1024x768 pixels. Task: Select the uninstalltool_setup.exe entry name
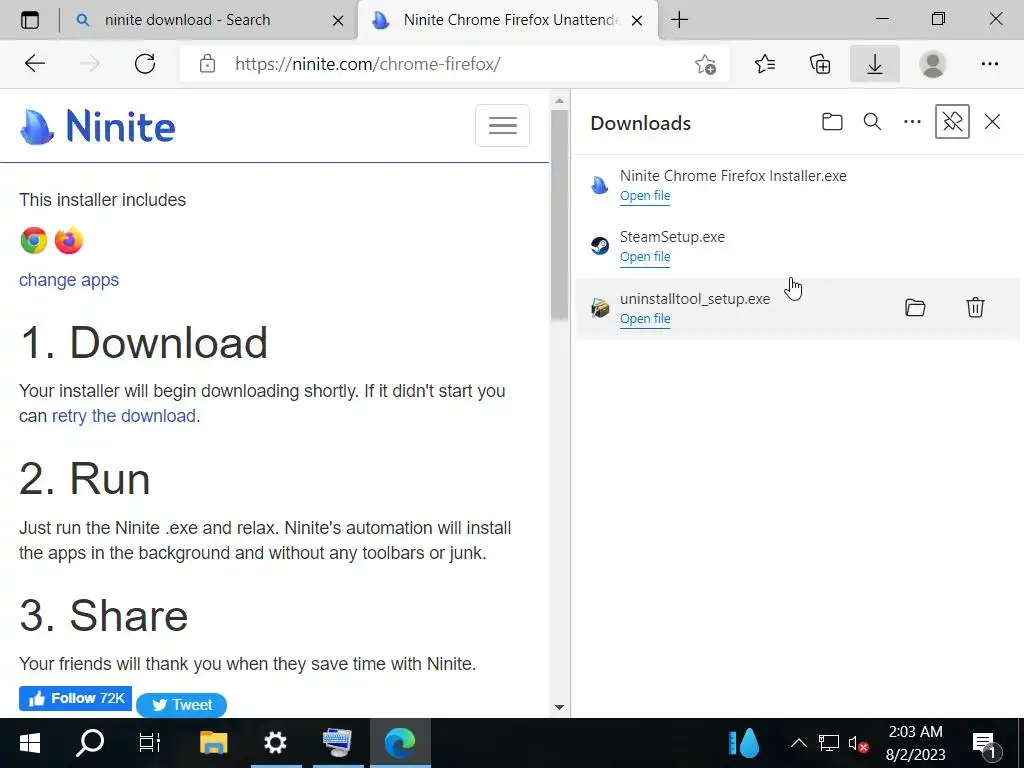695,298
